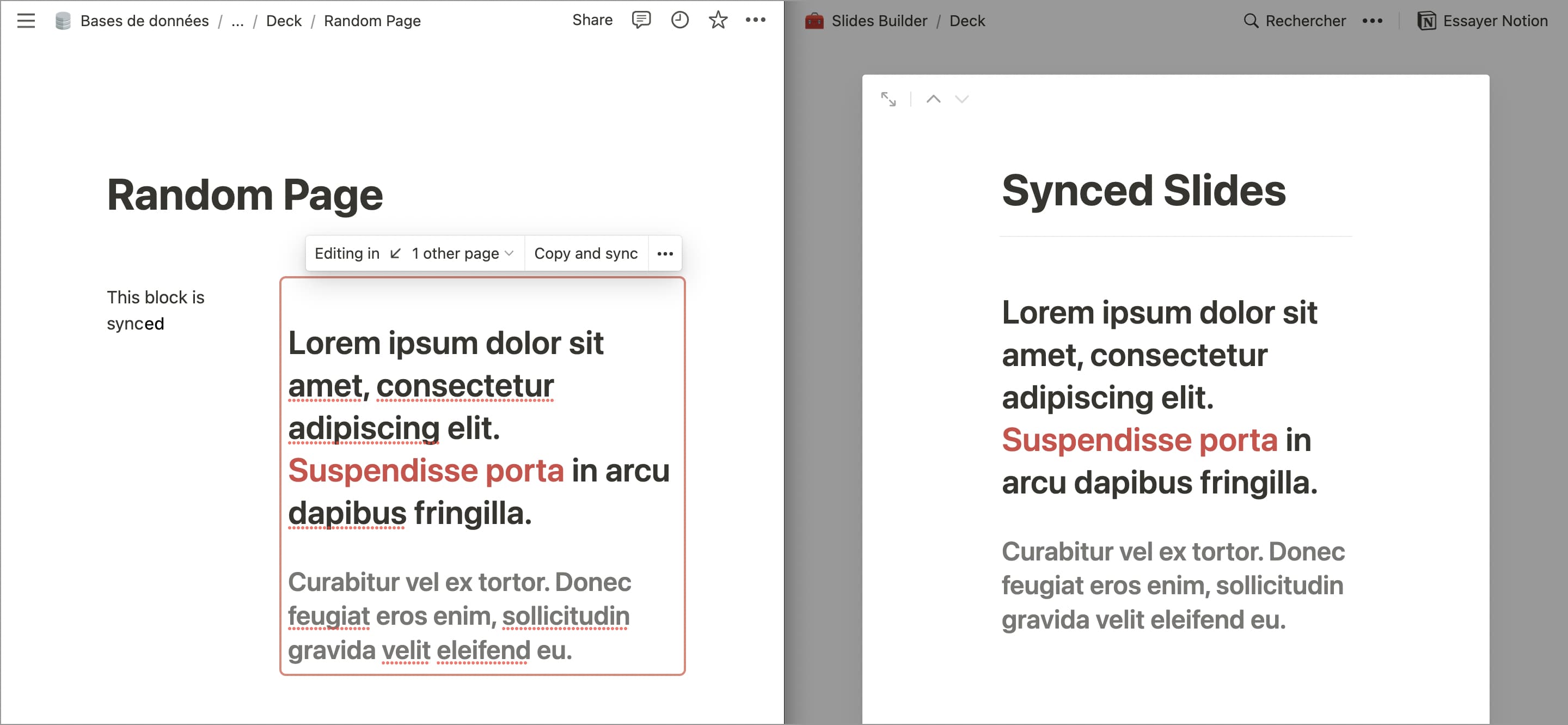Open Bases de données breadcrumb
This screenshot has width=1568, height=725.
point(144,21)
